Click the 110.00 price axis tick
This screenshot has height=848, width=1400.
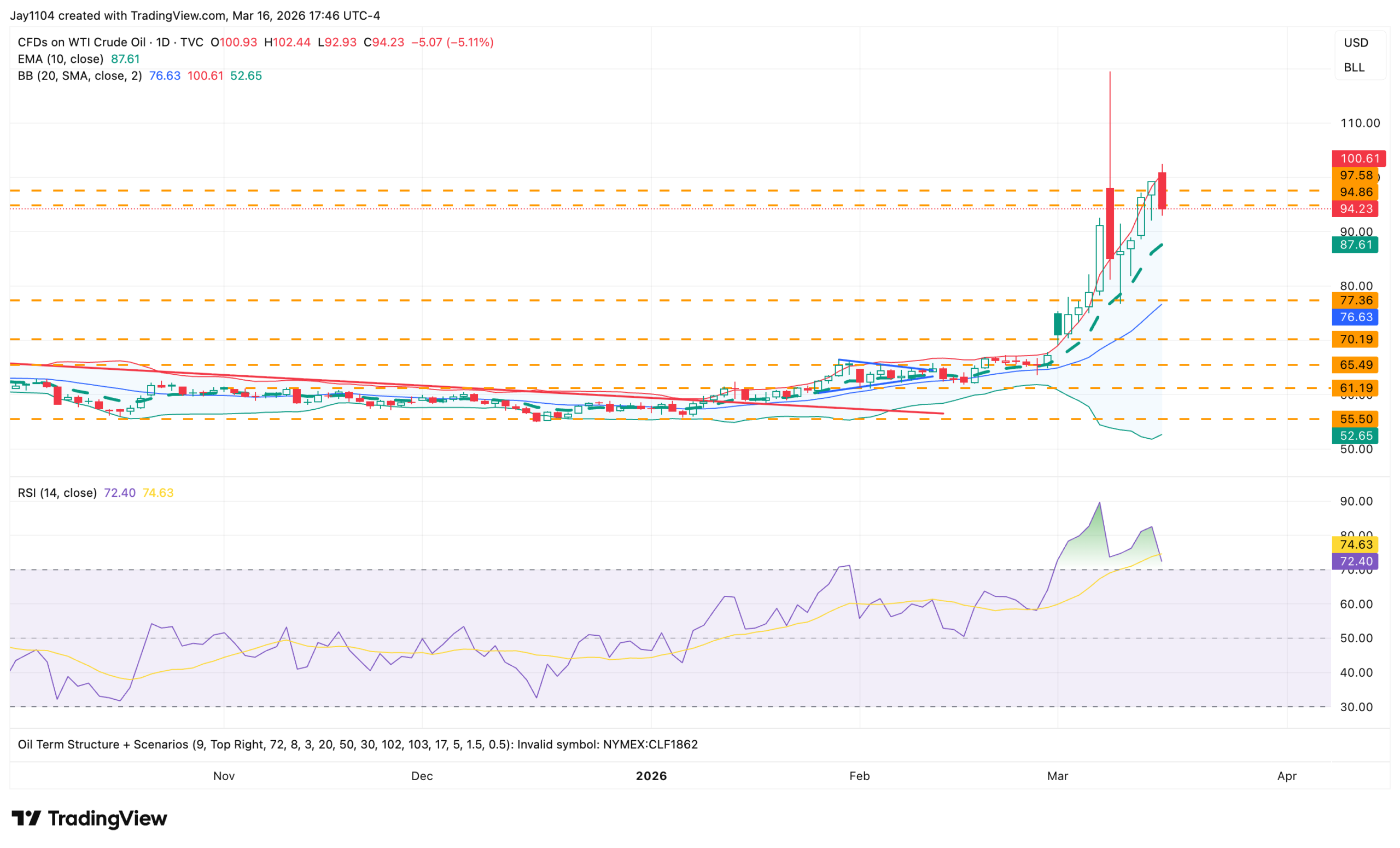[1360, 123]
